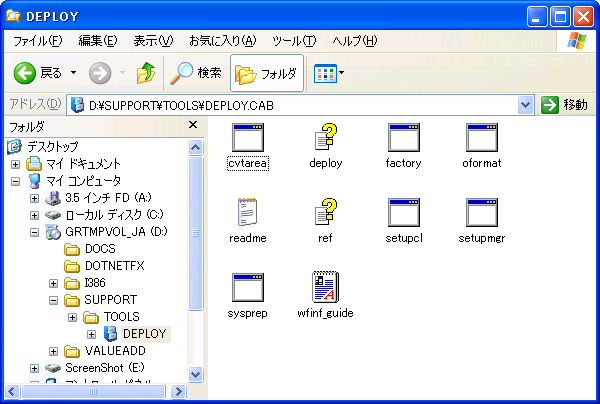600x404 pixels.
Task: Go up one folder level
Action: click(146, 73)
